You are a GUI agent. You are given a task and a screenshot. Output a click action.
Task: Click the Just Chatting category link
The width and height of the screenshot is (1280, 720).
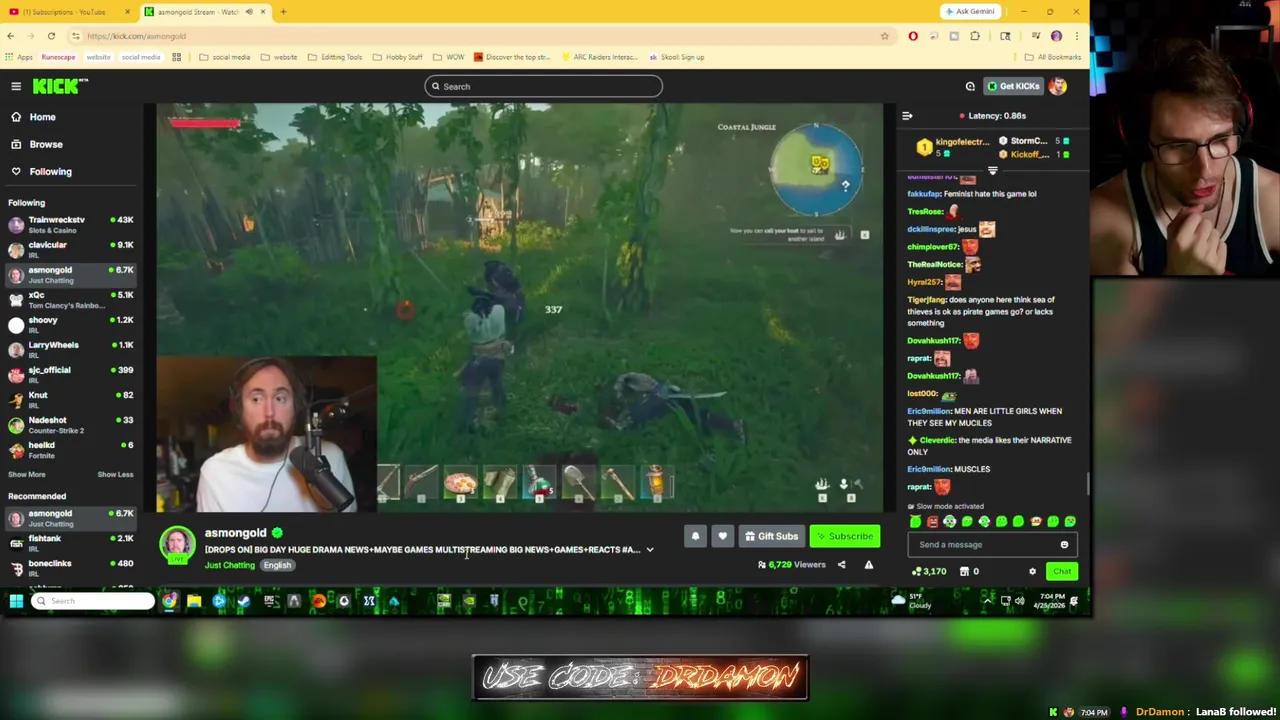[230, 565]
